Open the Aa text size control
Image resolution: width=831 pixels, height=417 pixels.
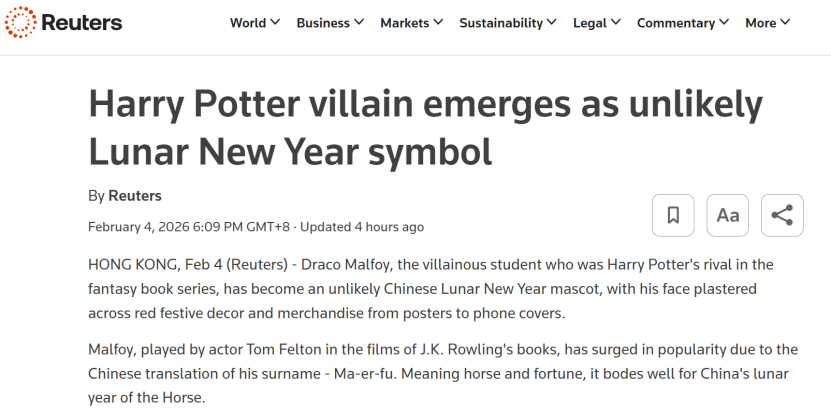[728, 215]
